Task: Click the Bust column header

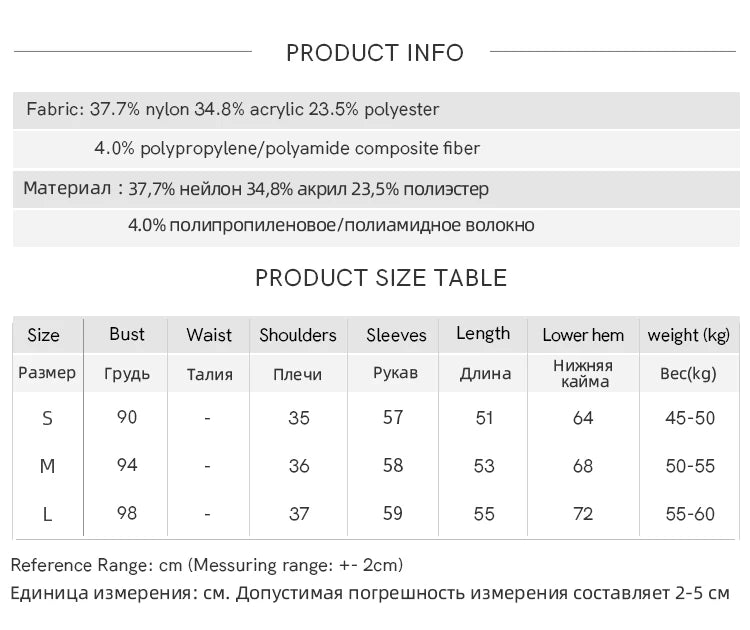Action: tap(127, 334)
